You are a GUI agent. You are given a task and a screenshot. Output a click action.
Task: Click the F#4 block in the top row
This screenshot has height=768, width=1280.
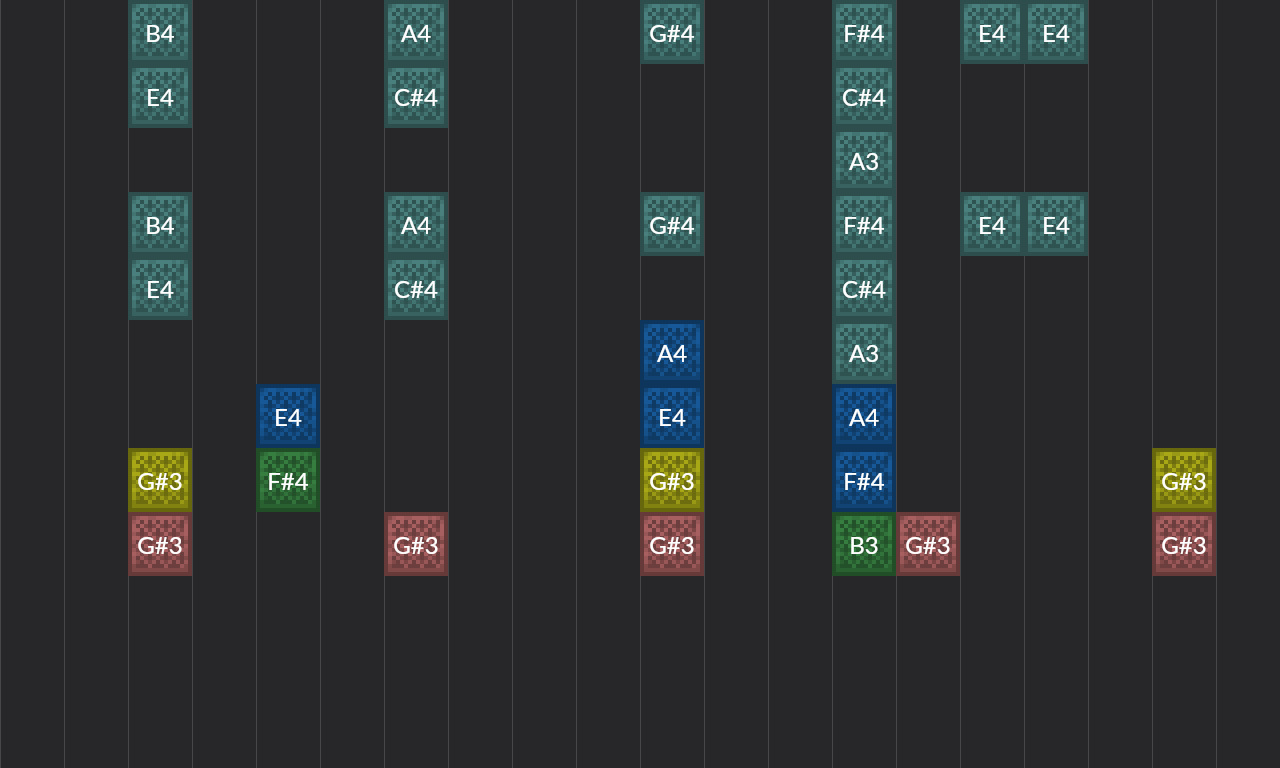[864, 33]
